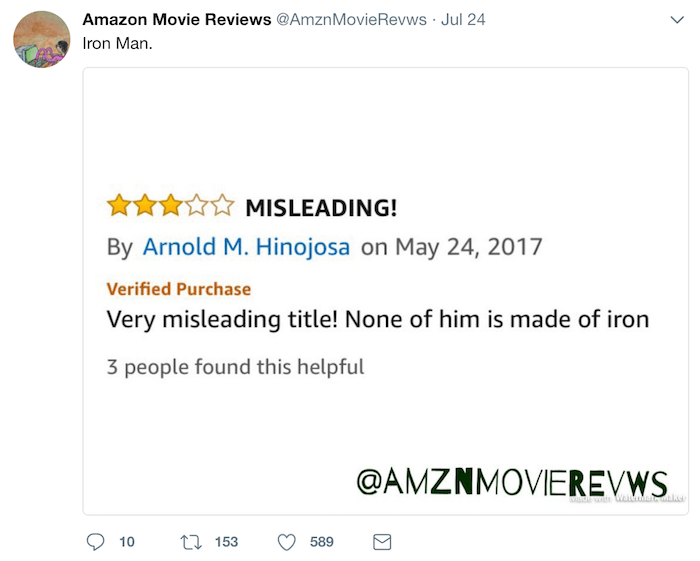Open the Amazon Movie Reviews profile avatar
700x561 pixels.
tap(42, 39)
